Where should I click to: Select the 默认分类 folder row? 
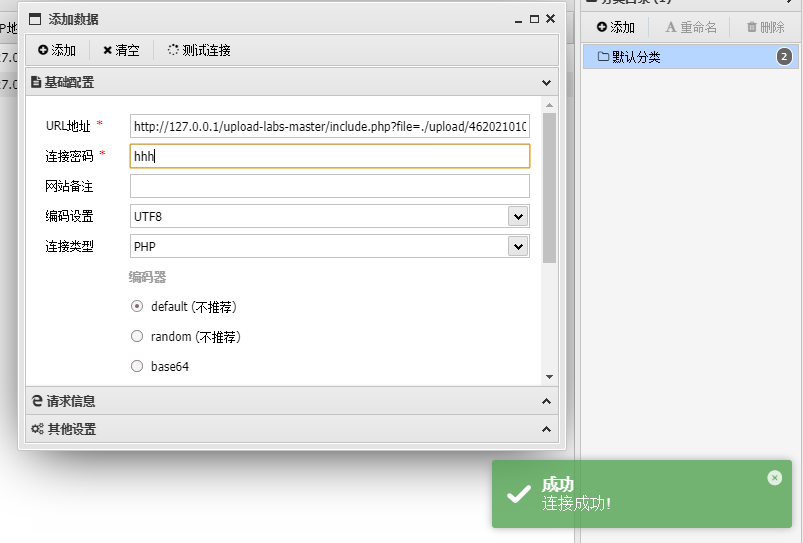click(x=690, y=57)
